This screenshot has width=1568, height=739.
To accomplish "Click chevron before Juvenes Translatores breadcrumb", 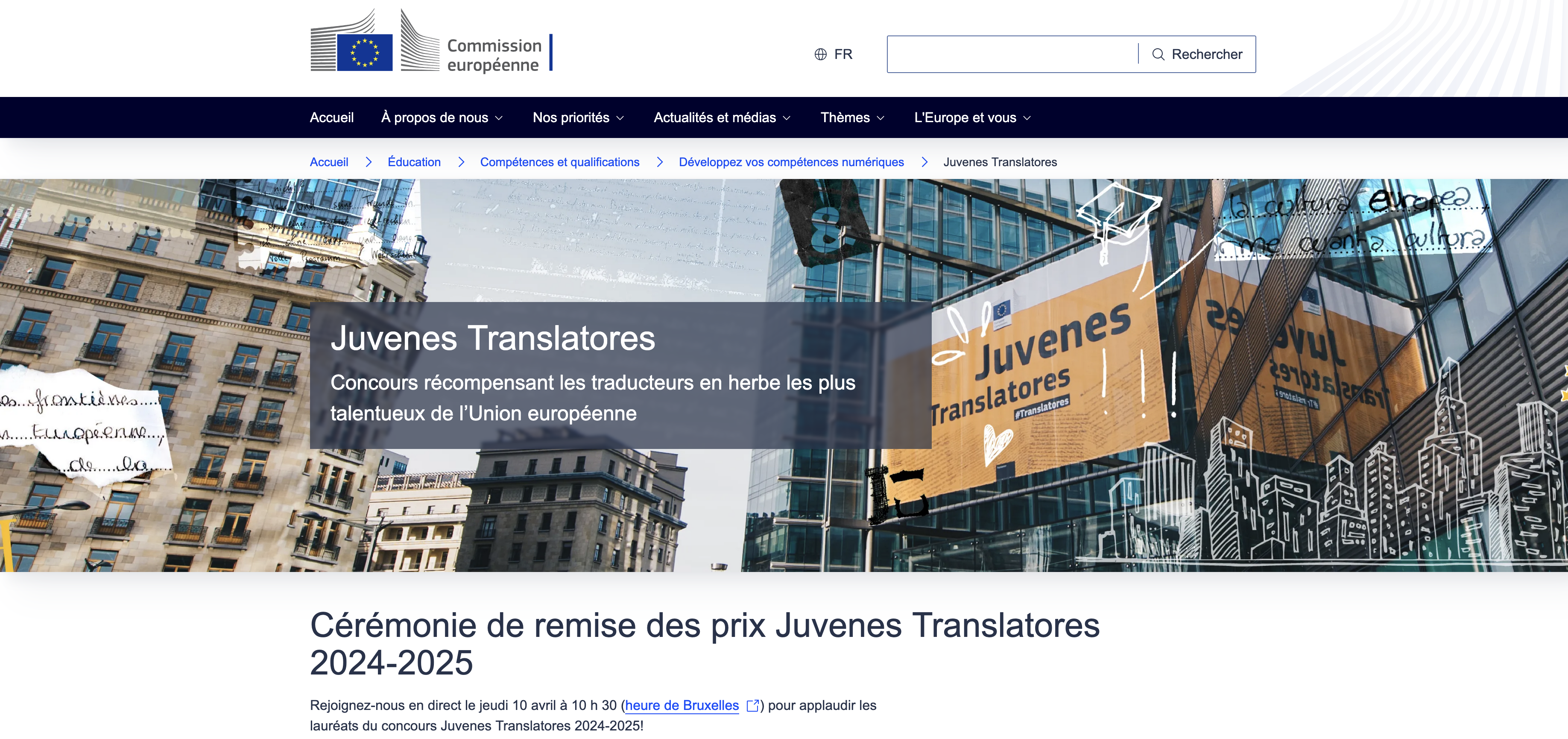I will click(924, 162).
